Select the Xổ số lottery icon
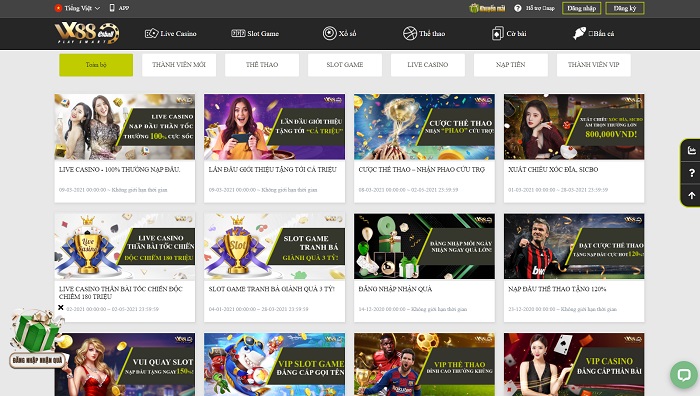The image size is (700, 396). click(x=329, y=33)
